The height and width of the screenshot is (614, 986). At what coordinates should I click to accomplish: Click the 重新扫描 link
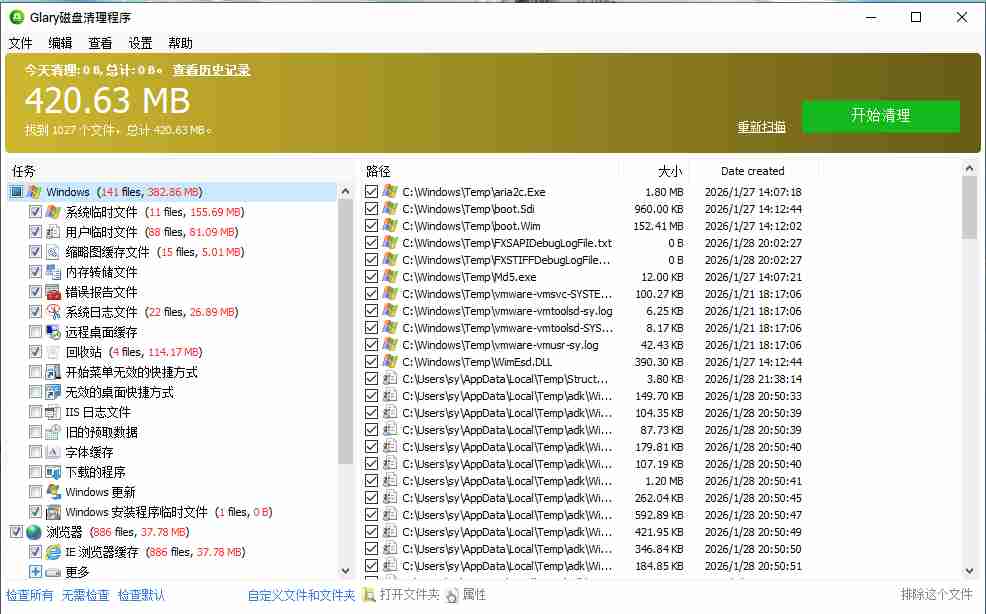point(761,127)
